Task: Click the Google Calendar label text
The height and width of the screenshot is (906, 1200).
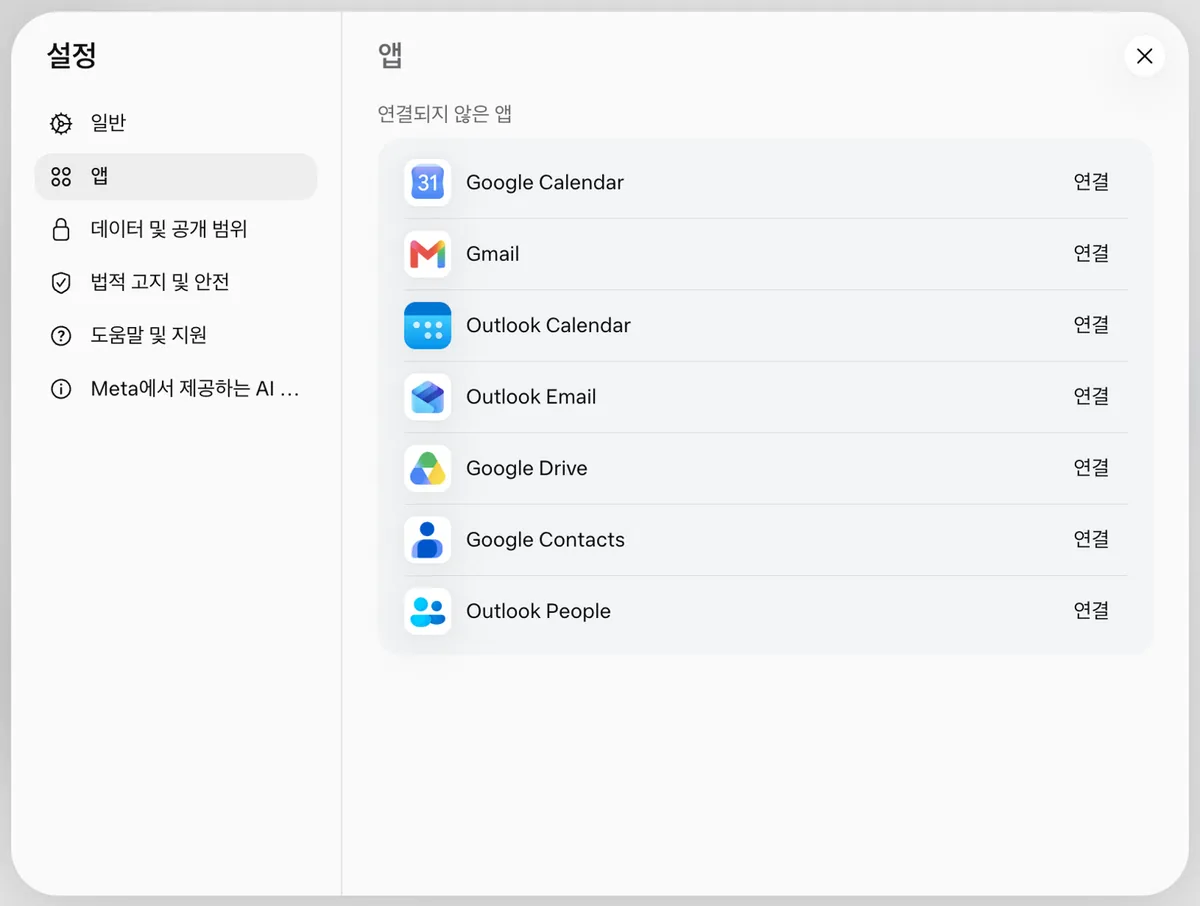Action: pos(545,183)
